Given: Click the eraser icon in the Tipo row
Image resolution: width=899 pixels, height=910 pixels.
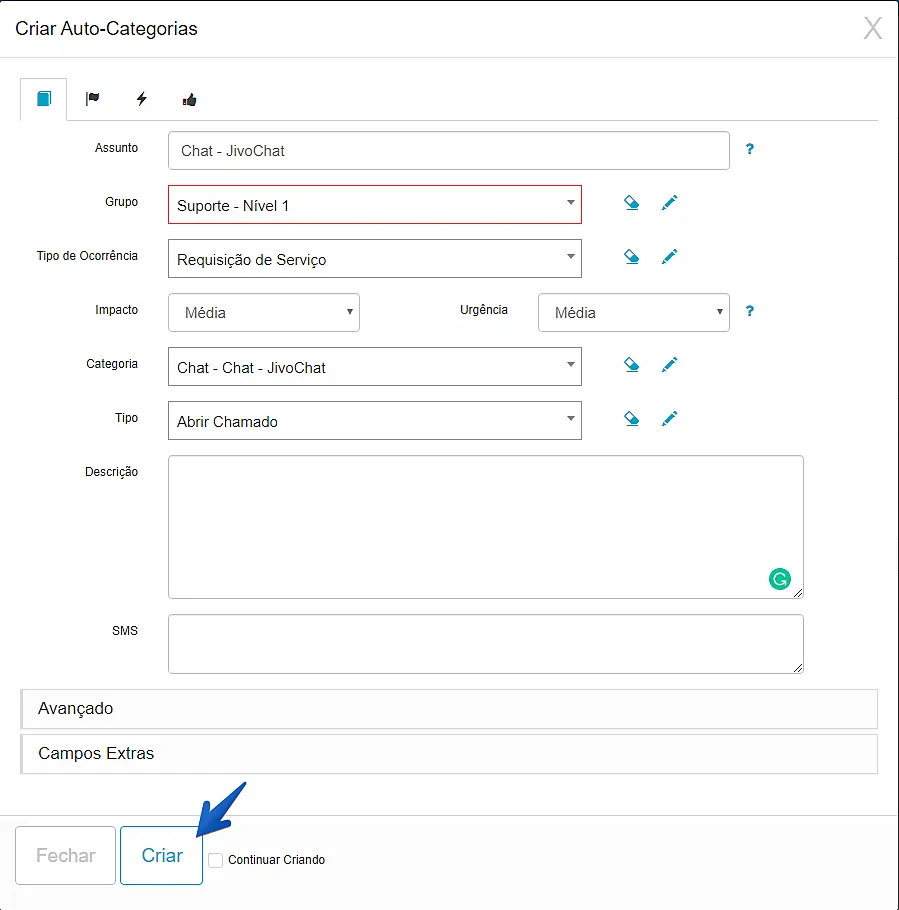Looking at the screenshot, I should 631,419.
